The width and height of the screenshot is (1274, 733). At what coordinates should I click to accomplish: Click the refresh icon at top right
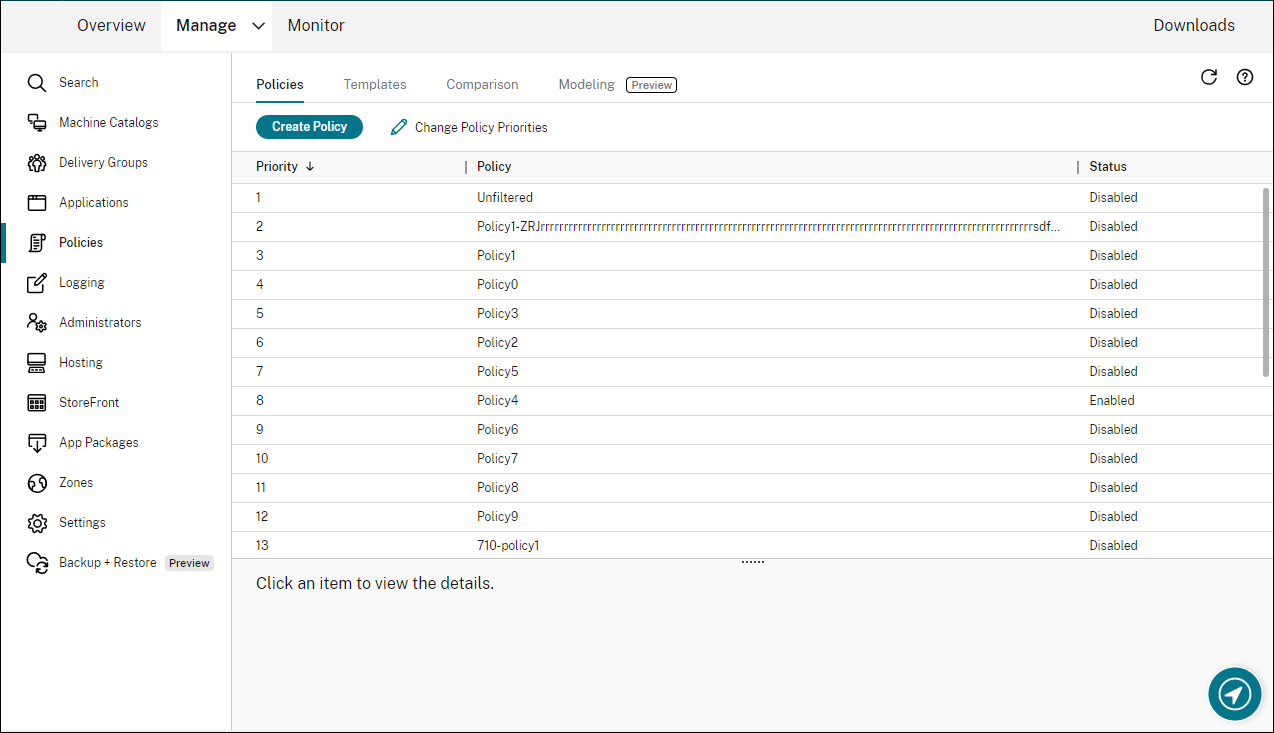(x=1209, y=77)
